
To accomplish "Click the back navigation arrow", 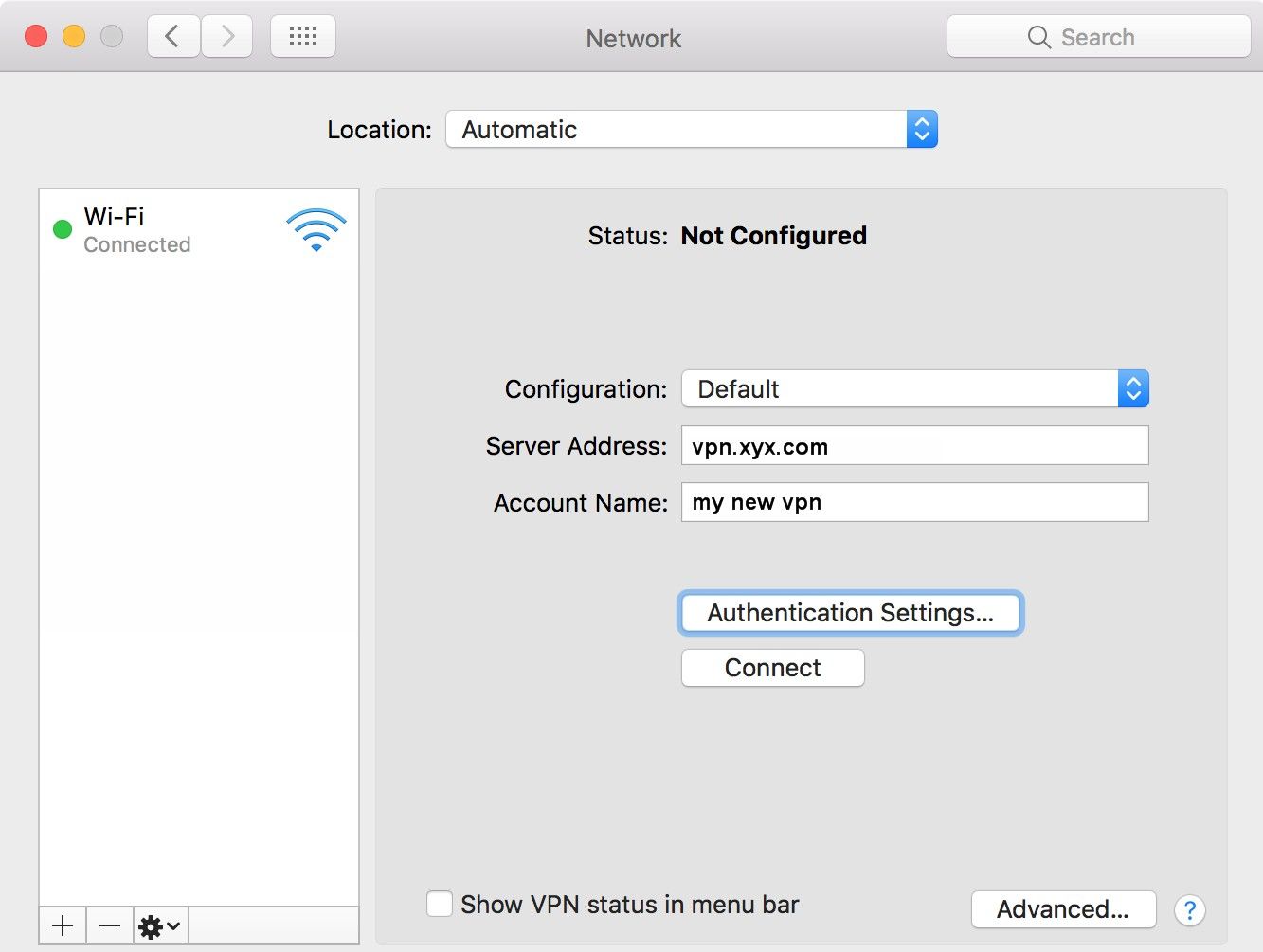I will (172, 35).
